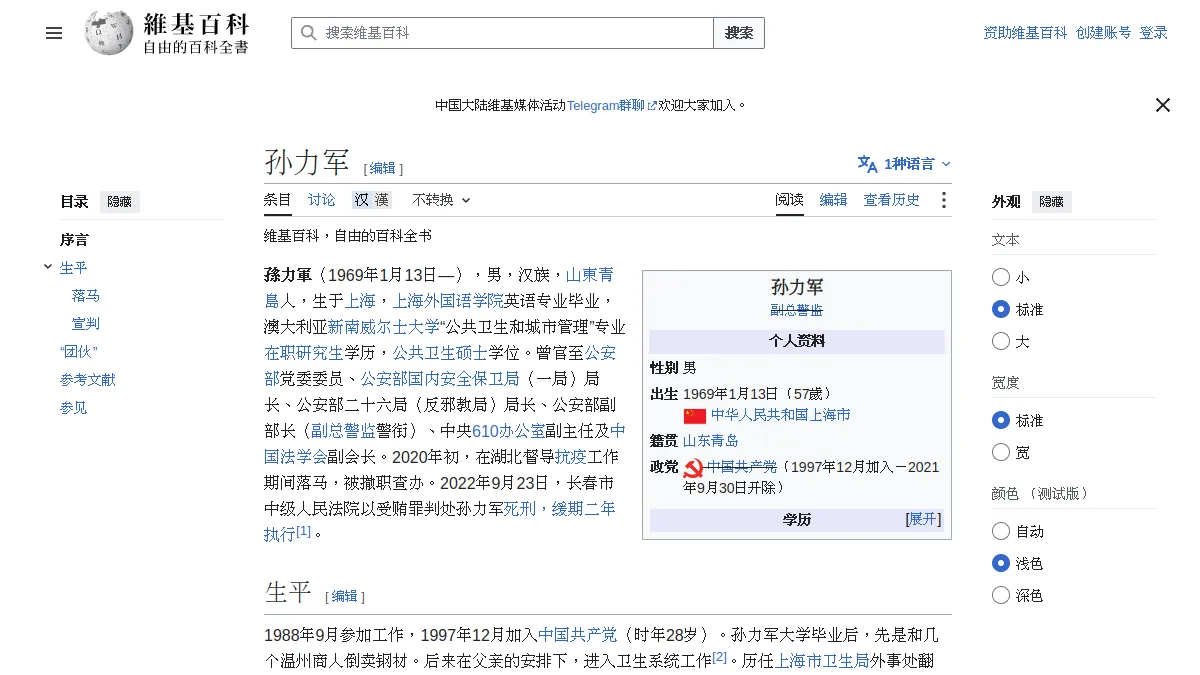Click the language translate icon
This screenshot has width=1200, height=675.
pyautogui.click(x=867, y=164)
